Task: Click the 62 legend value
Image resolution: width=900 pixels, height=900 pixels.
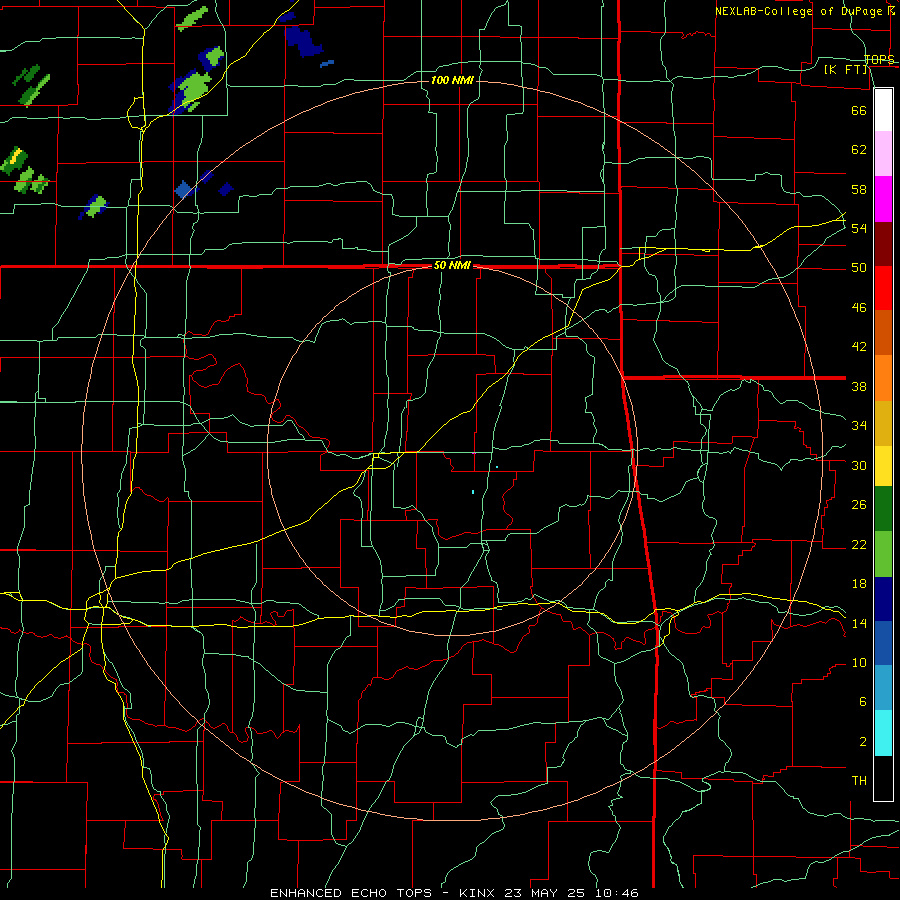Action: pos(859,149)
